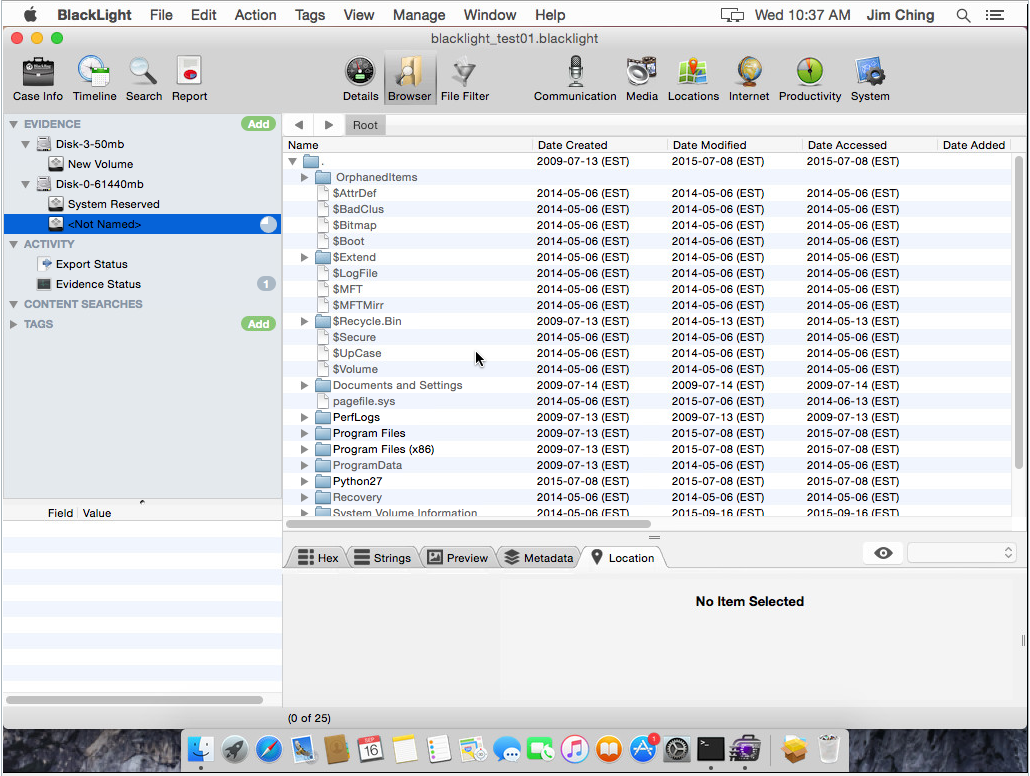Image resolution: width=1030 pixels, height=776 pixels.
Task: Select the Documents and Settings folder
Action: pos(647,386)
